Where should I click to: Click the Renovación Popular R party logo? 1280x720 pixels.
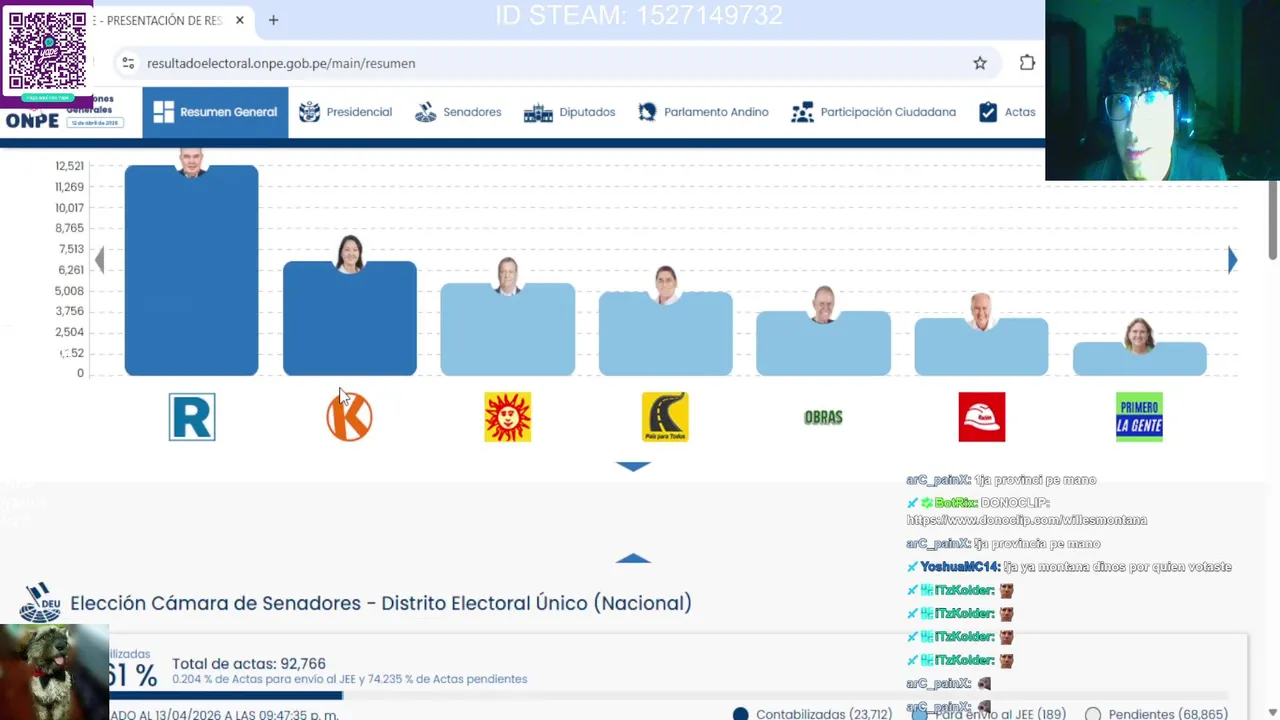pyautogui.click(x=192, y=417)
